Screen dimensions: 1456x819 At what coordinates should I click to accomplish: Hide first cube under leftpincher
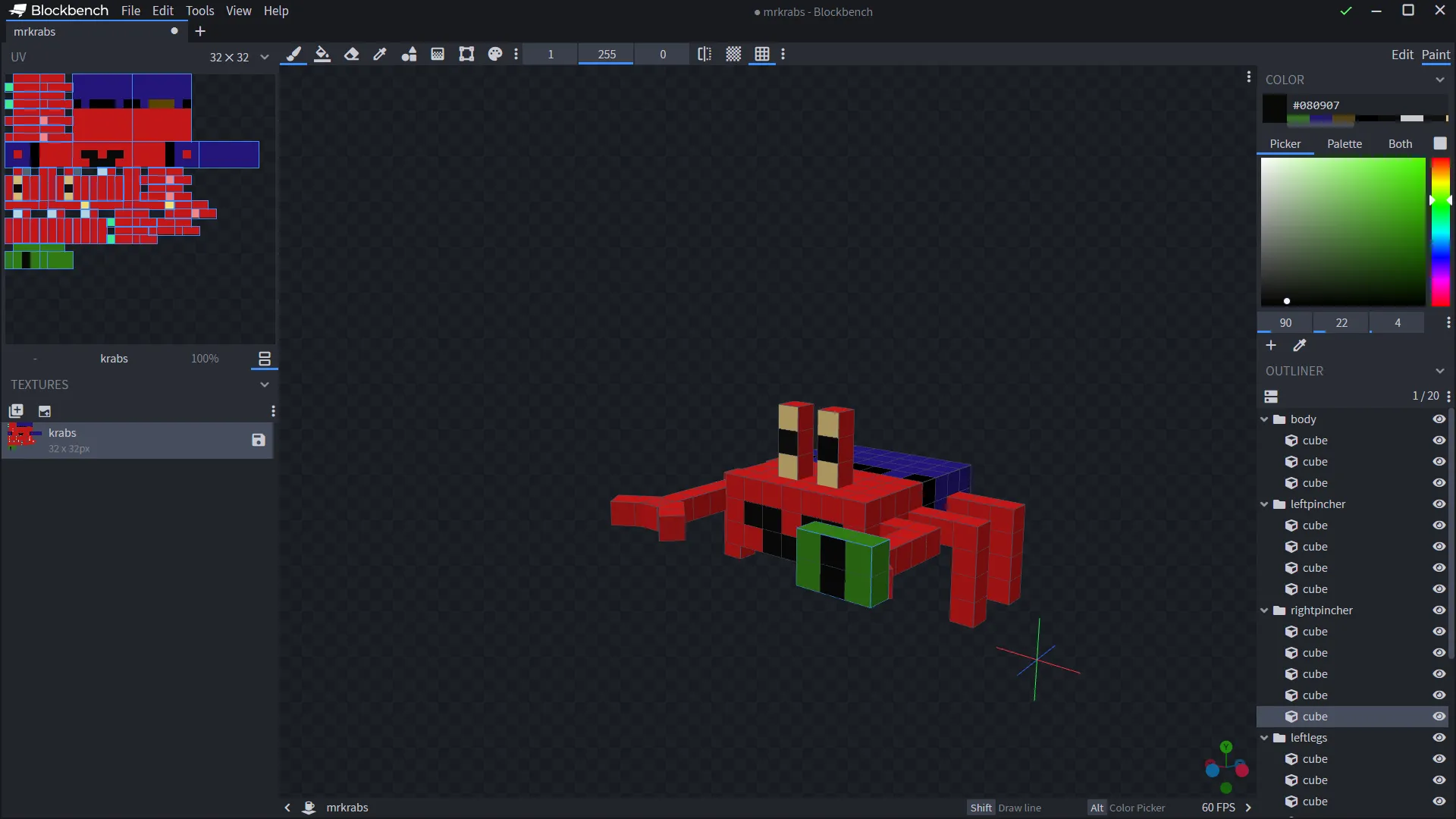[1439, 526]
